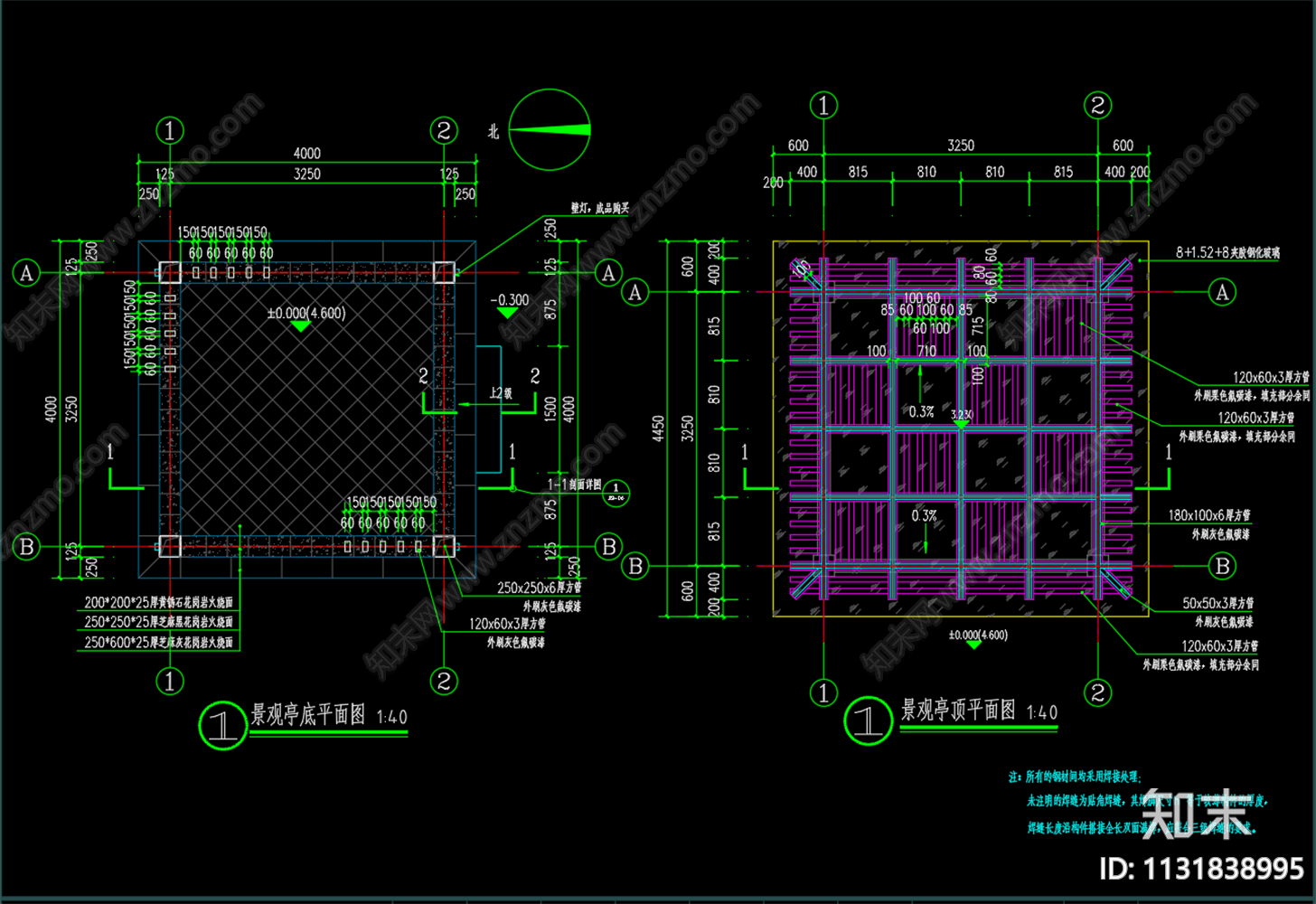Screen dimensions: 1316x904
Task: Select axis bubble A left of floor plan
Action: (26, 273)
